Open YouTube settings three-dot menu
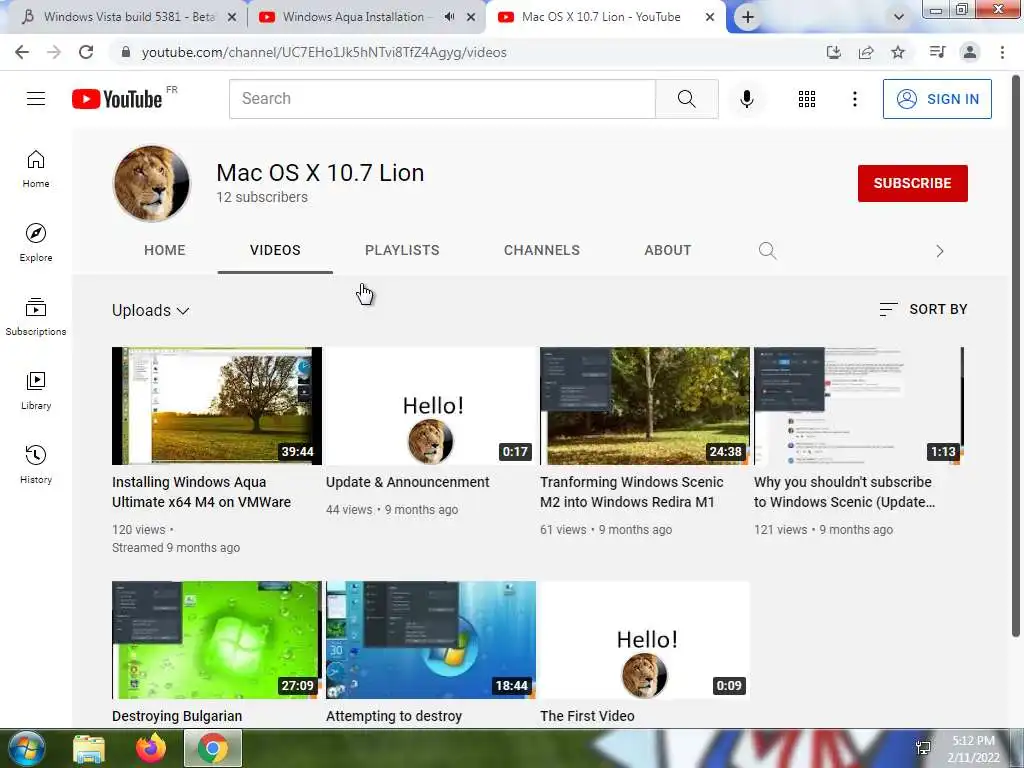The height and width of the screenshot is (768, 1024). [854, 99]
